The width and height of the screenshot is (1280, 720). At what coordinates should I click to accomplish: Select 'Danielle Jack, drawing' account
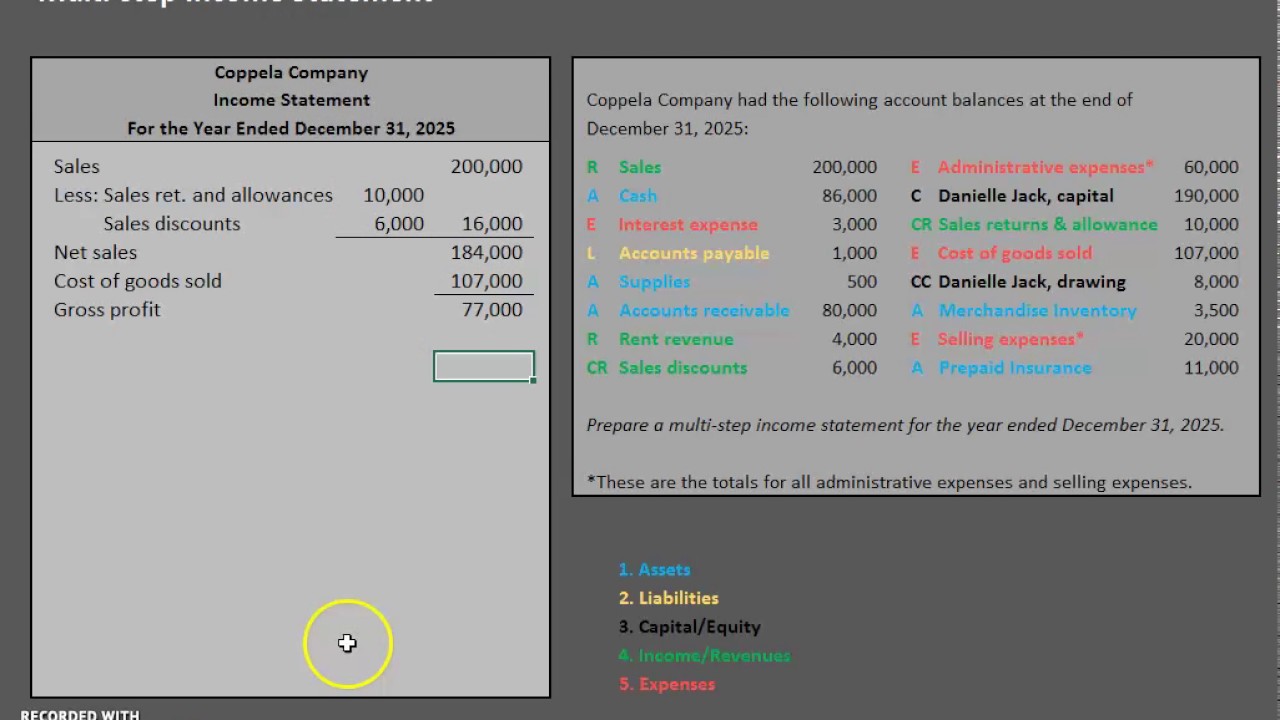click(1031, 281)
